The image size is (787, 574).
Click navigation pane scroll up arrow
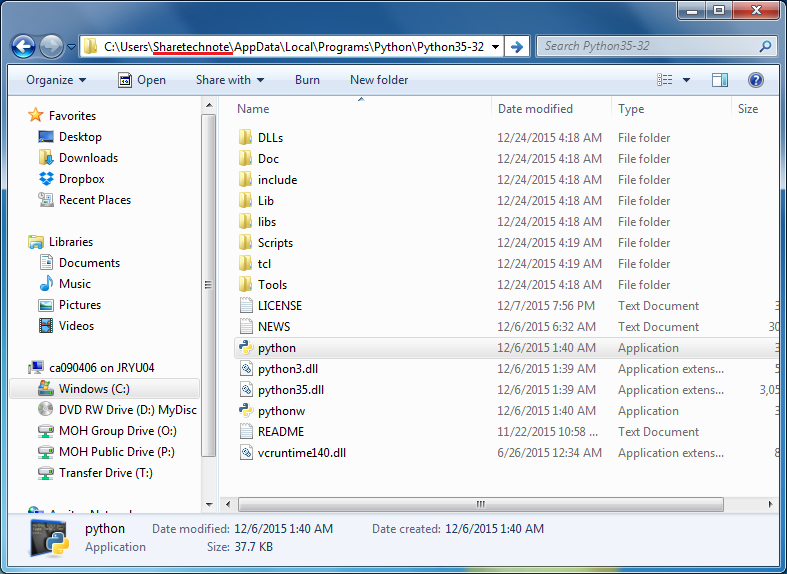point(209,105)
